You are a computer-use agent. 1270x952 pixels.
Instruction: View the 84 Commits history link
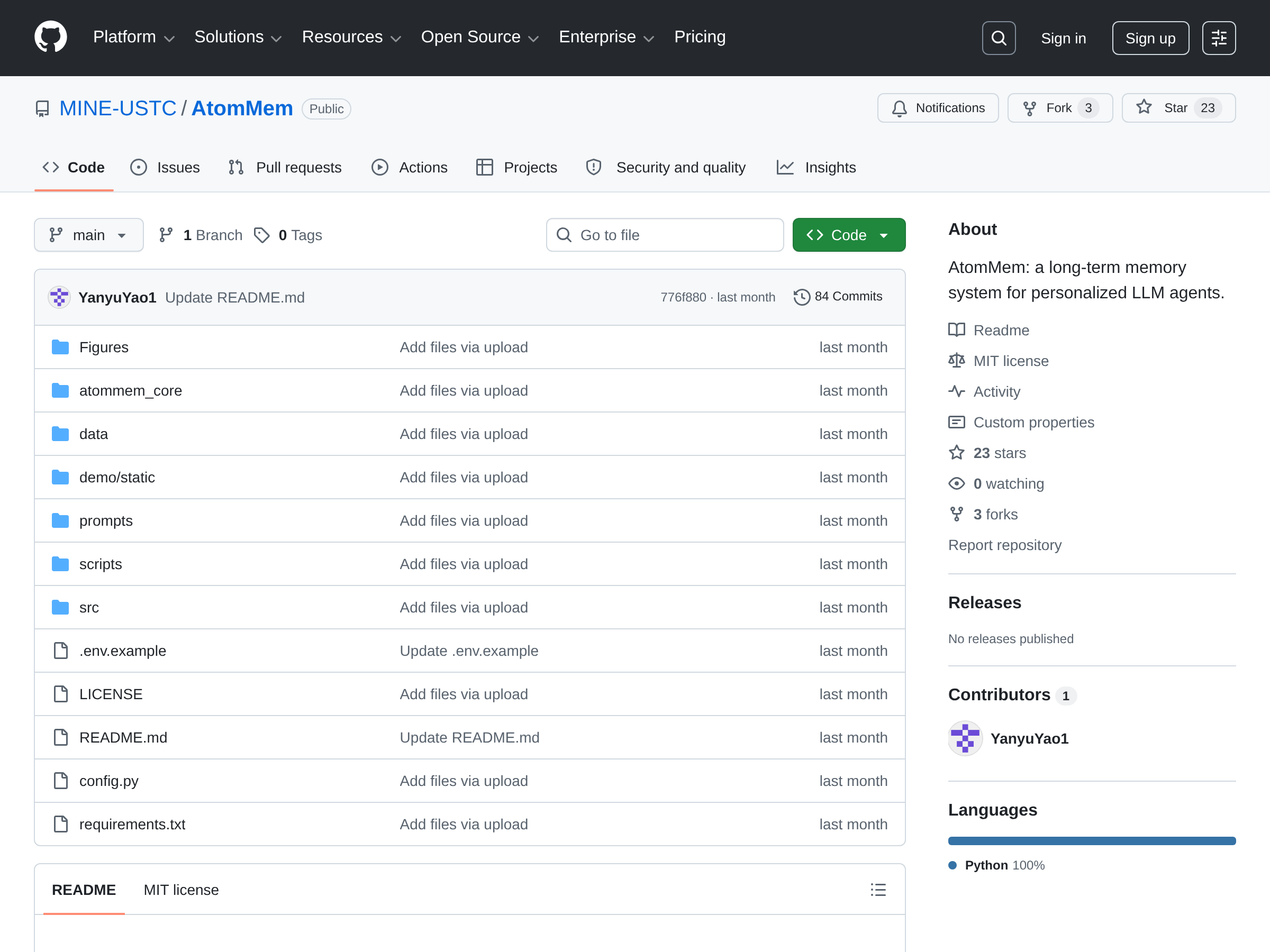[x=838, y=297]
